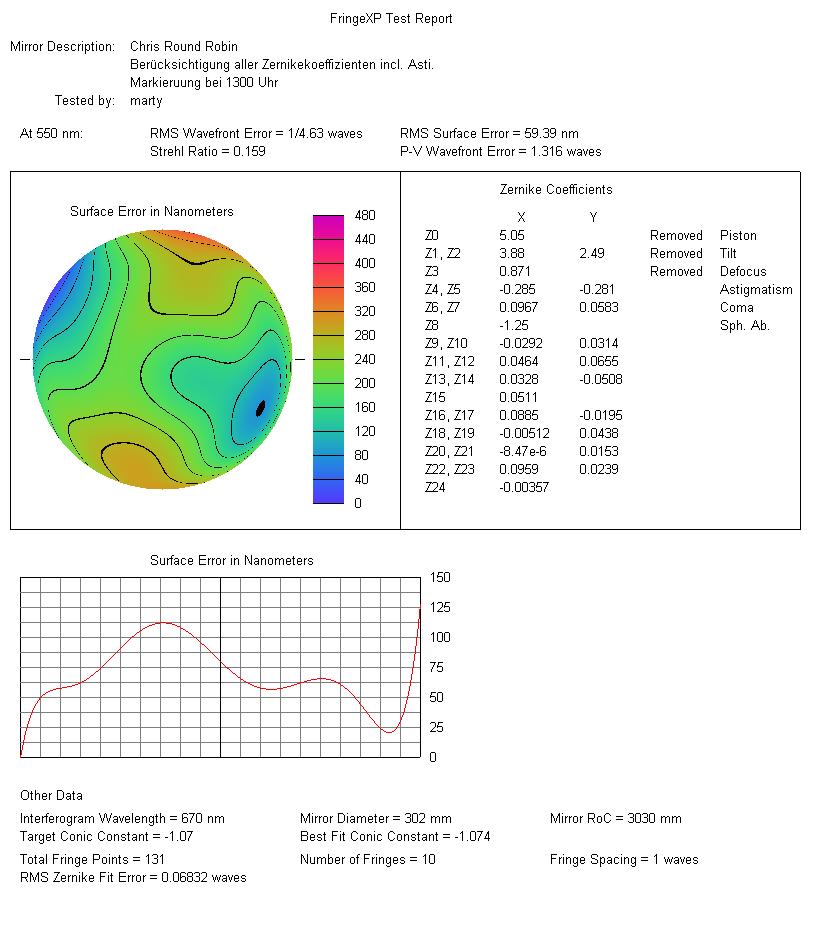The image size is (829, 929).
Task: Click Mirror RoC = 3030 mm
Action: (616, 819)
